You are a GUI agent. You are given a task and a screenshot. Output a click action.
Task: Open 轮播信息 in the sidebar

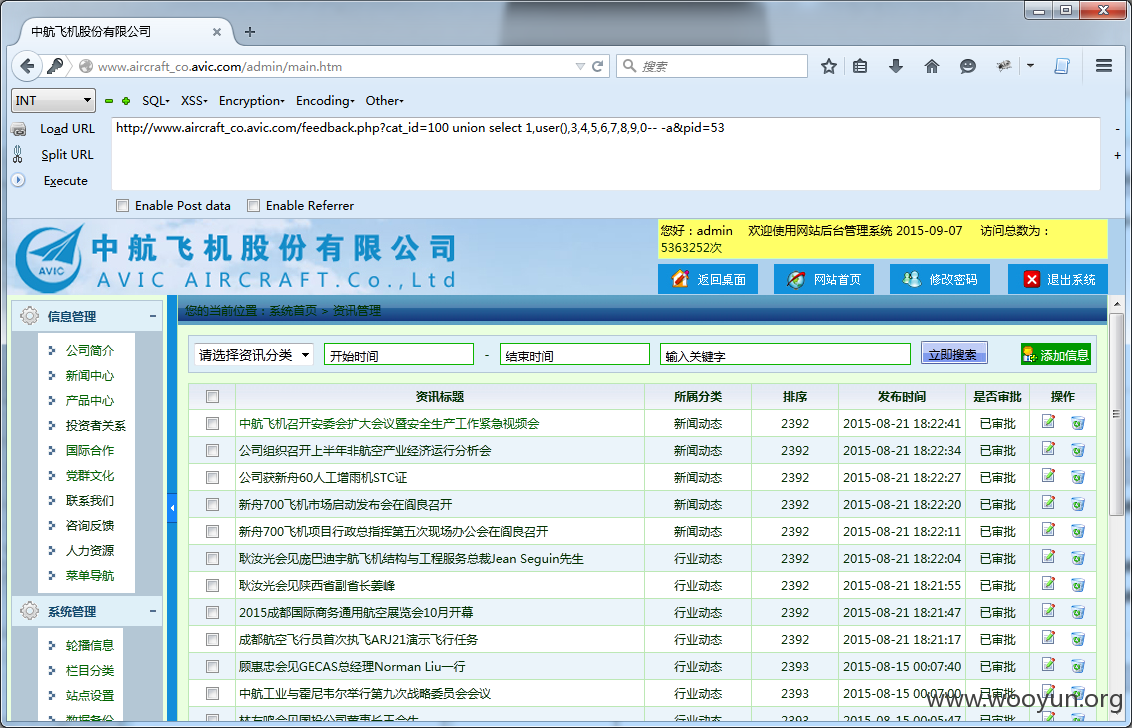90,645
